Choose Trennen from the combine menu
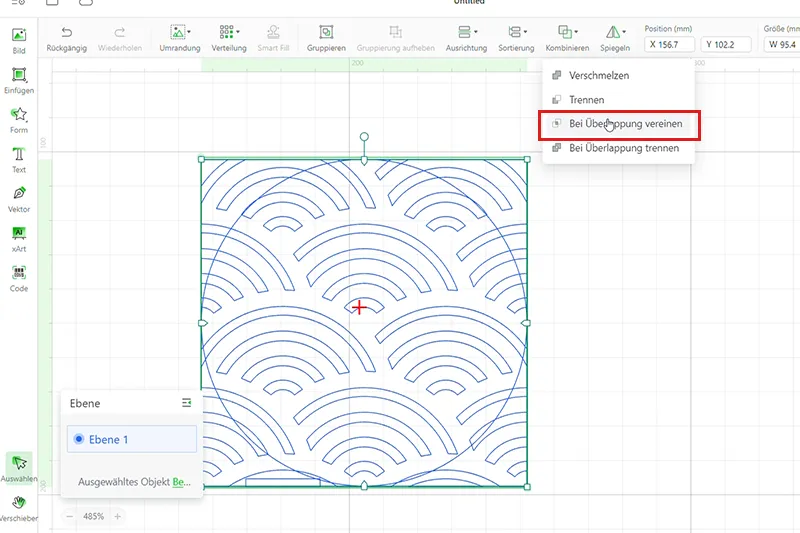This screenshot has height=533, width=800. pos(618,99)
